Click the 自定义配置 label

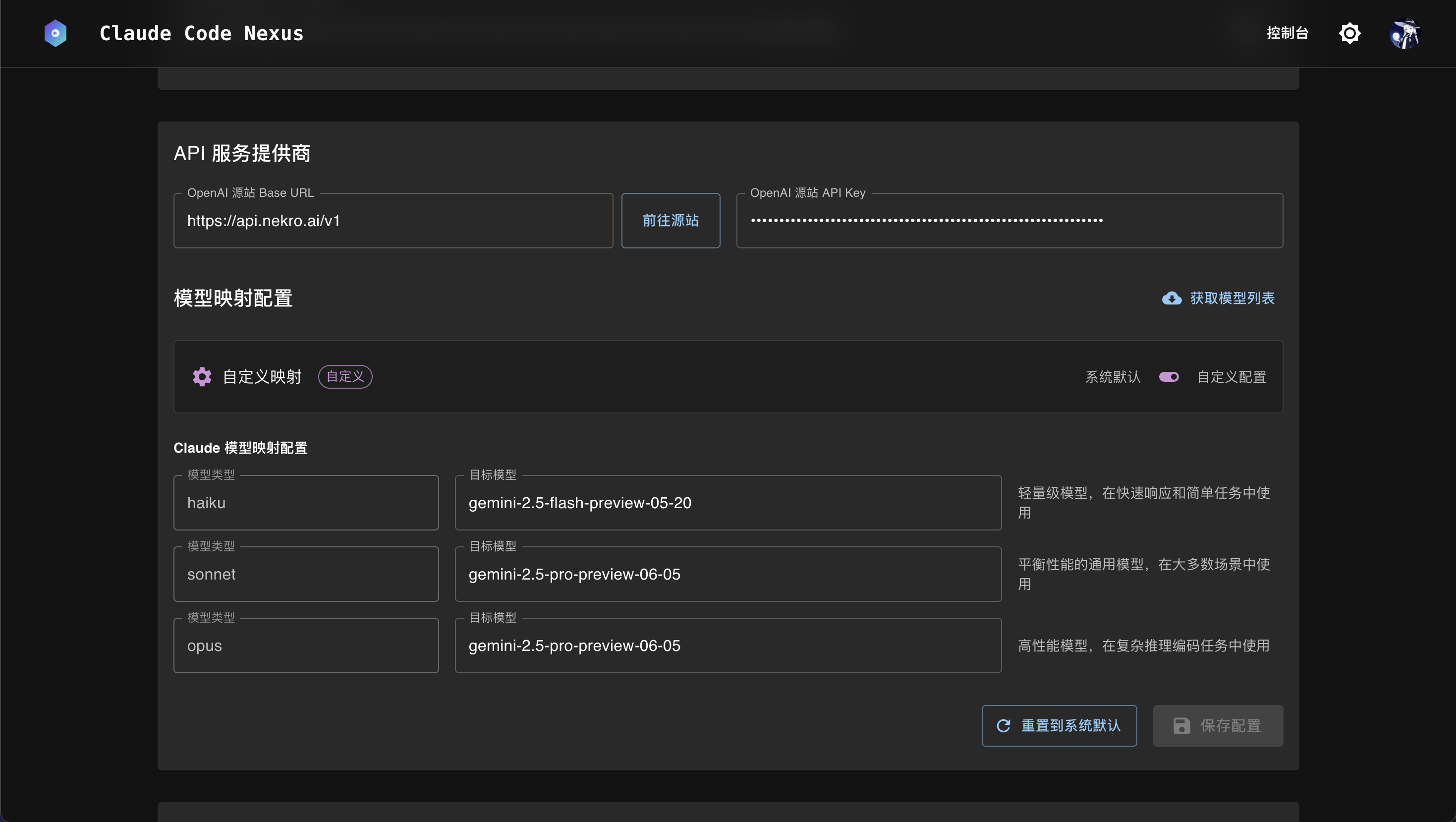pos(1232,377)
